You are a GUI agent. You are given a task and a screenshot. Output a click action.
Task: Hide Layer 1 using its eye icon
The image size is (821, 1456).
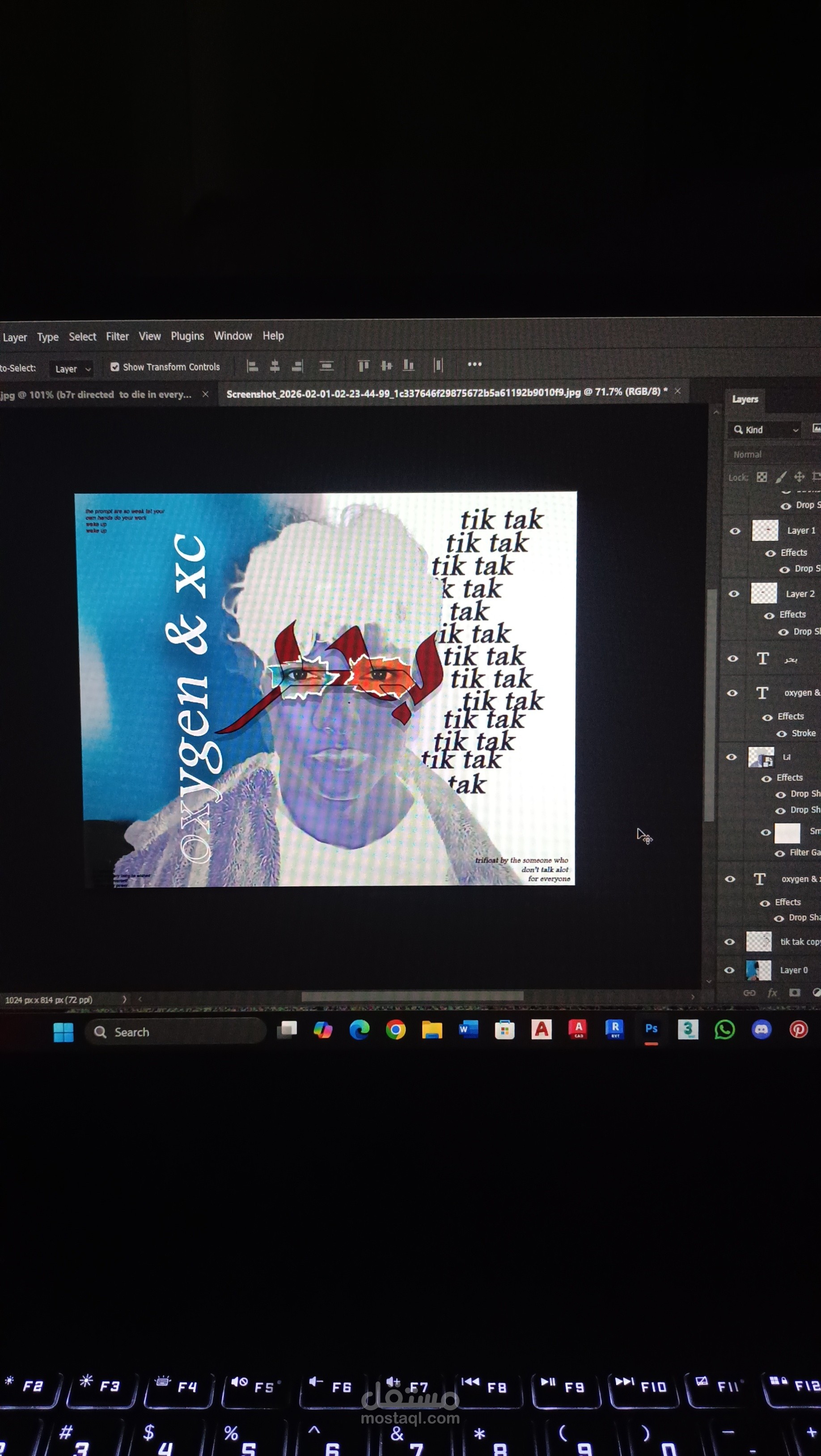[x=735, y=531]
